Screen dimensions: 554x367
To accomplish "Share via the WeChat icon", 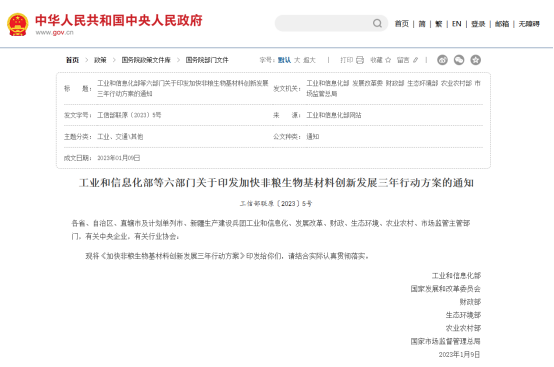I will click(459, 60).
